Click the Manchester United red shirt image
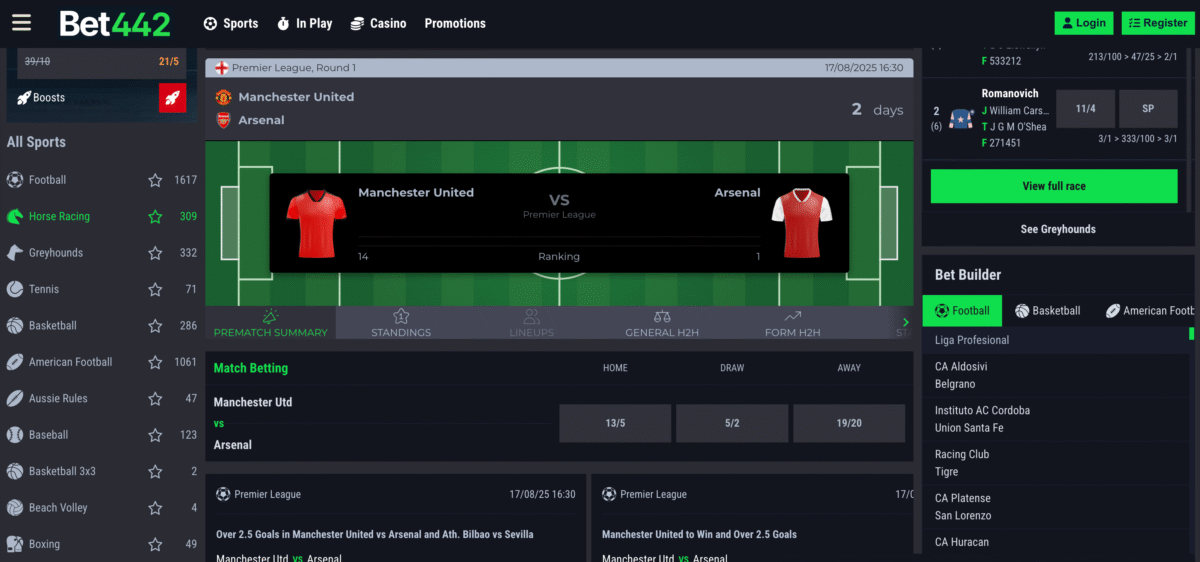This screenshot has width=1200, height=562. [x=316, y=222]
